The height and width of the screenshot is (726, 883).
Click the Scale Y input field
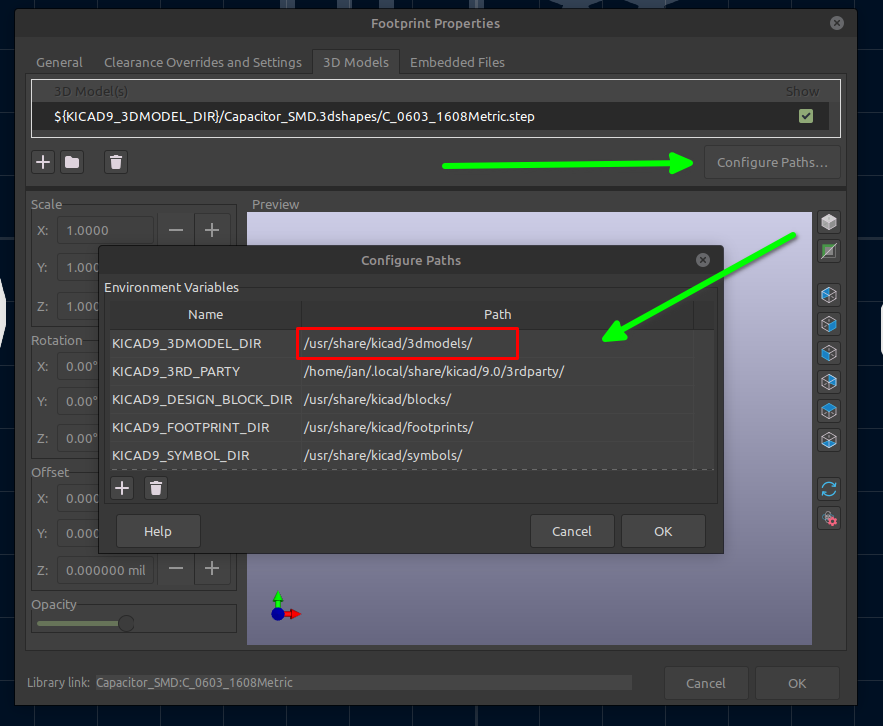pos(78,267)
